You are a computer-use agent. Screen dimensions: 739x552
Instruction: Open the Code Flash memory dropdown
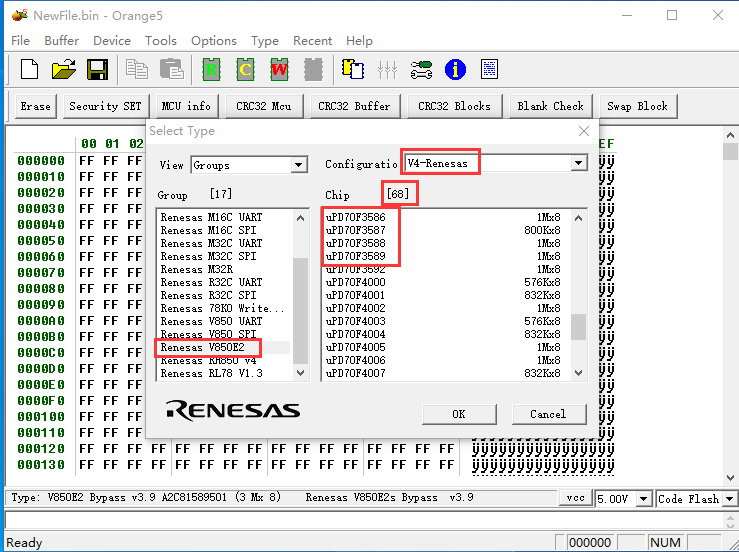tap(730, 499)
